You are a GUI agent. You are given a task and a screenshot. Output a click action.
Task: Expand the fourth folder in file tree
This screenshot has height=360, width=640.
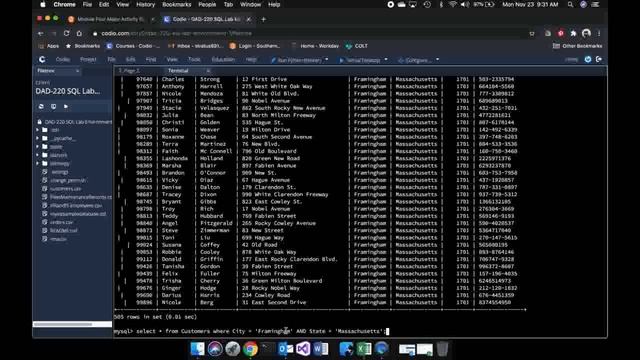click(x=38, y=155)
